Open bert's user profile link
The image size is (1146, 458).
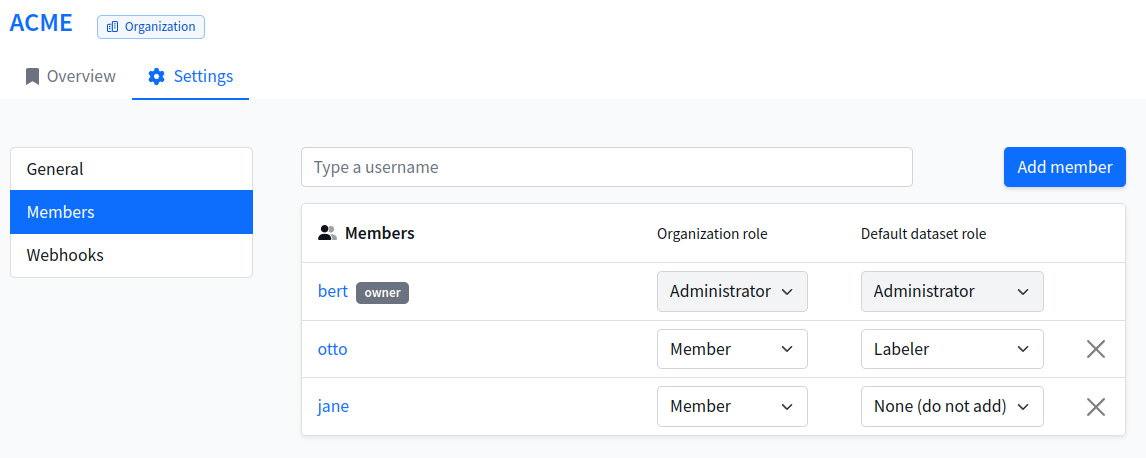click(332, 292)
